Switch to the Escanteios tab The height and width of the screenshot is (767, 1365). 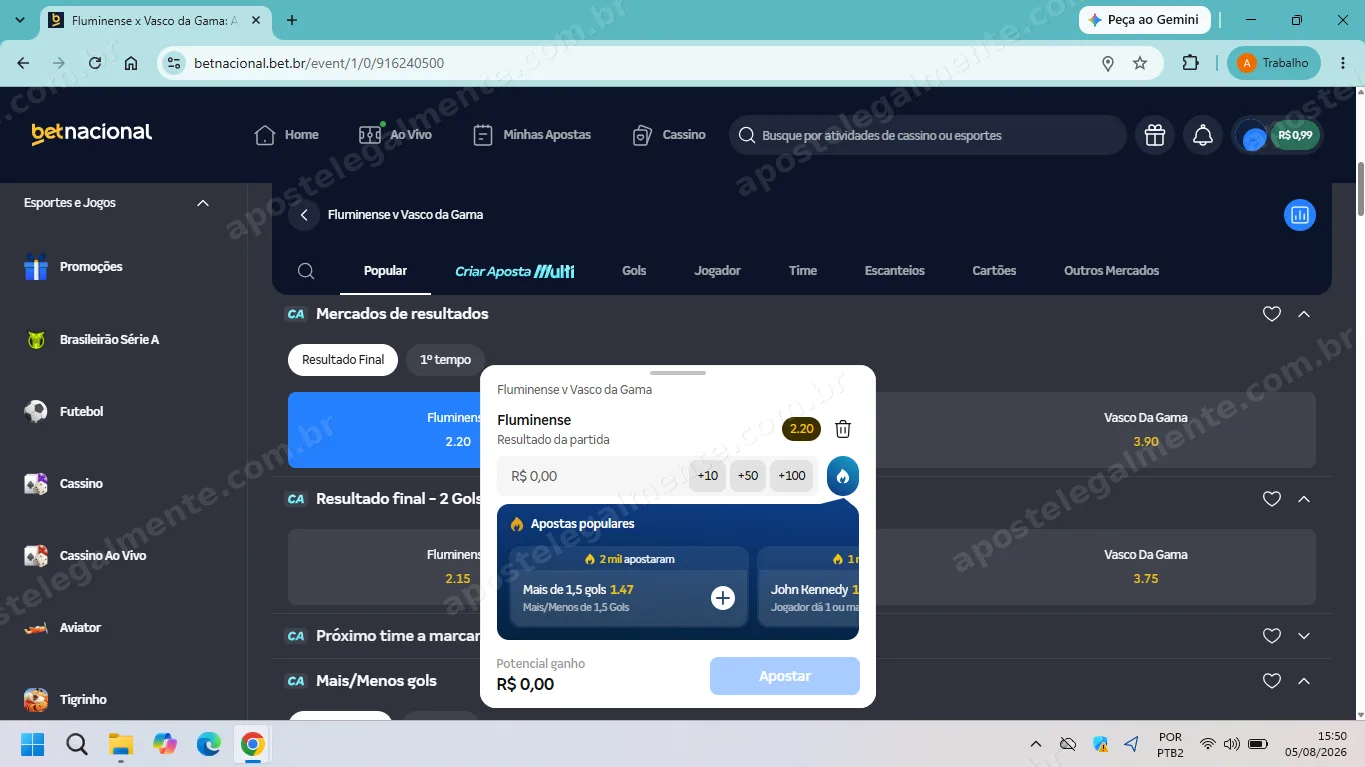(895, 271)
